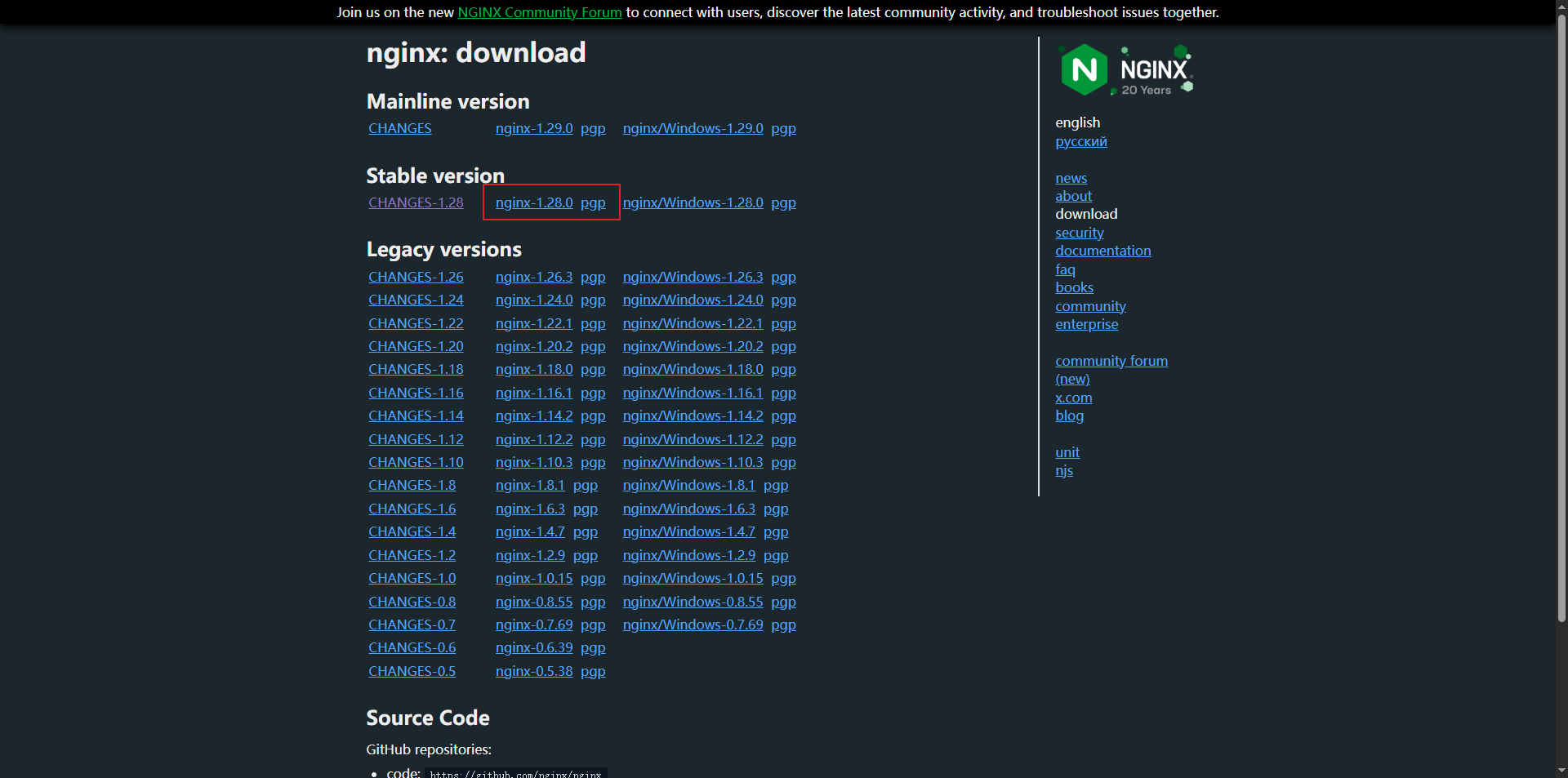Open CHANGES-1.24 changelog

click(416, 300)
